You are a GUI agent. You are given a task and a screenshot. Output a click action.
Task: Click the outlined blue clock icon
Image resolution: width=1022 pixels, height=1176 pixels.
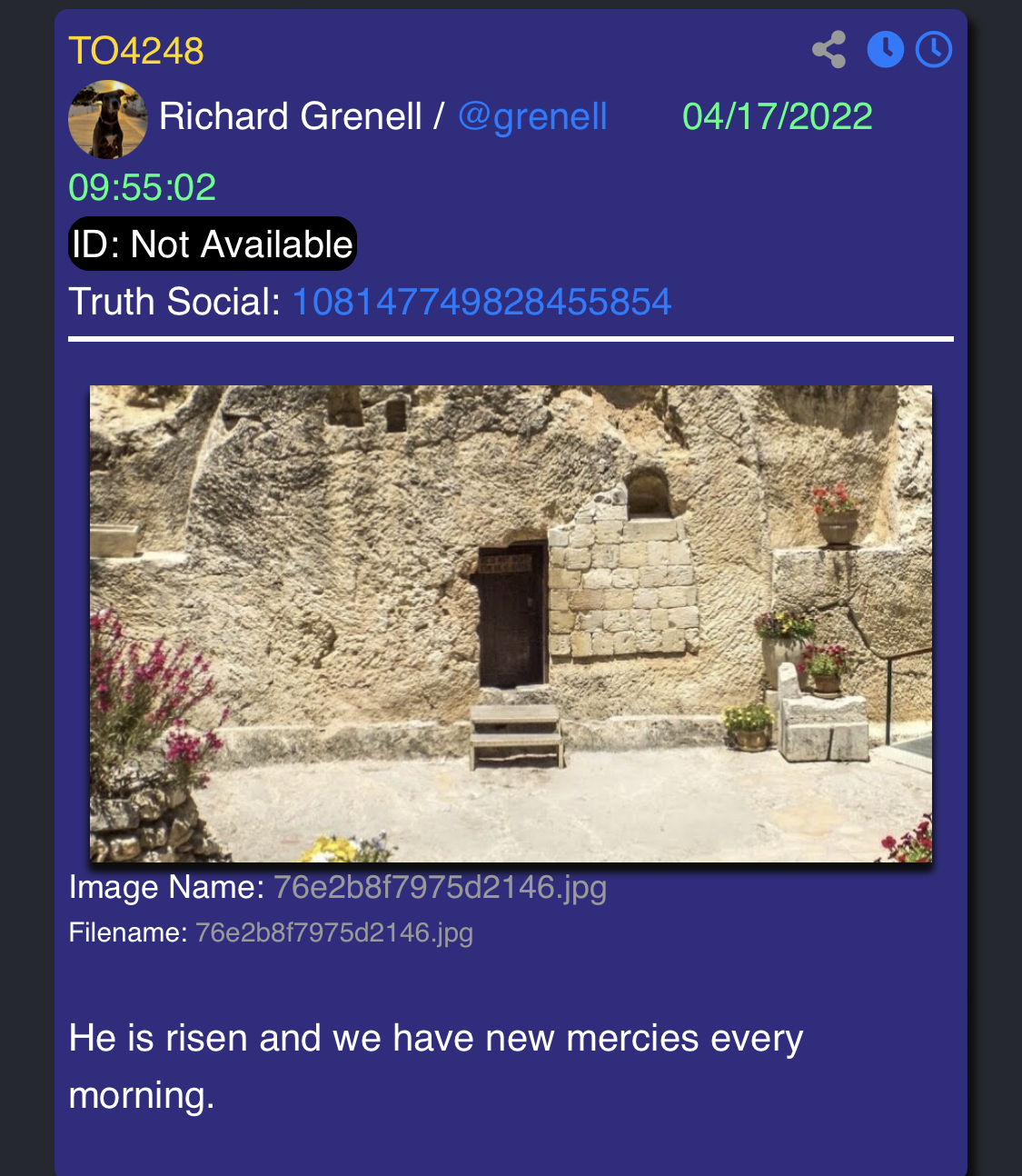pos(934,50)
